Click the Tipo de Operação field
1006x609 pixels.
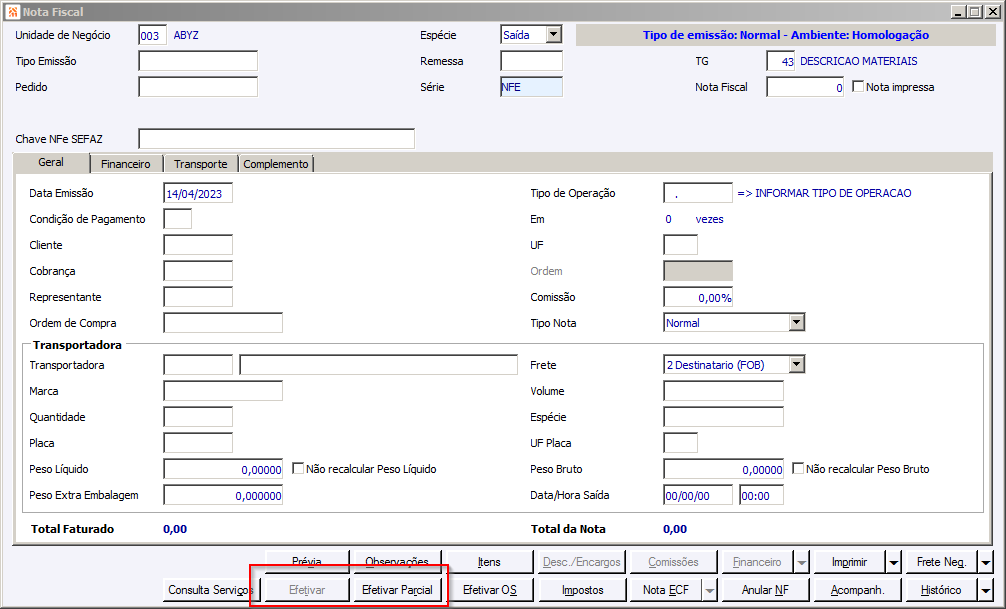(x=698, y=193)
